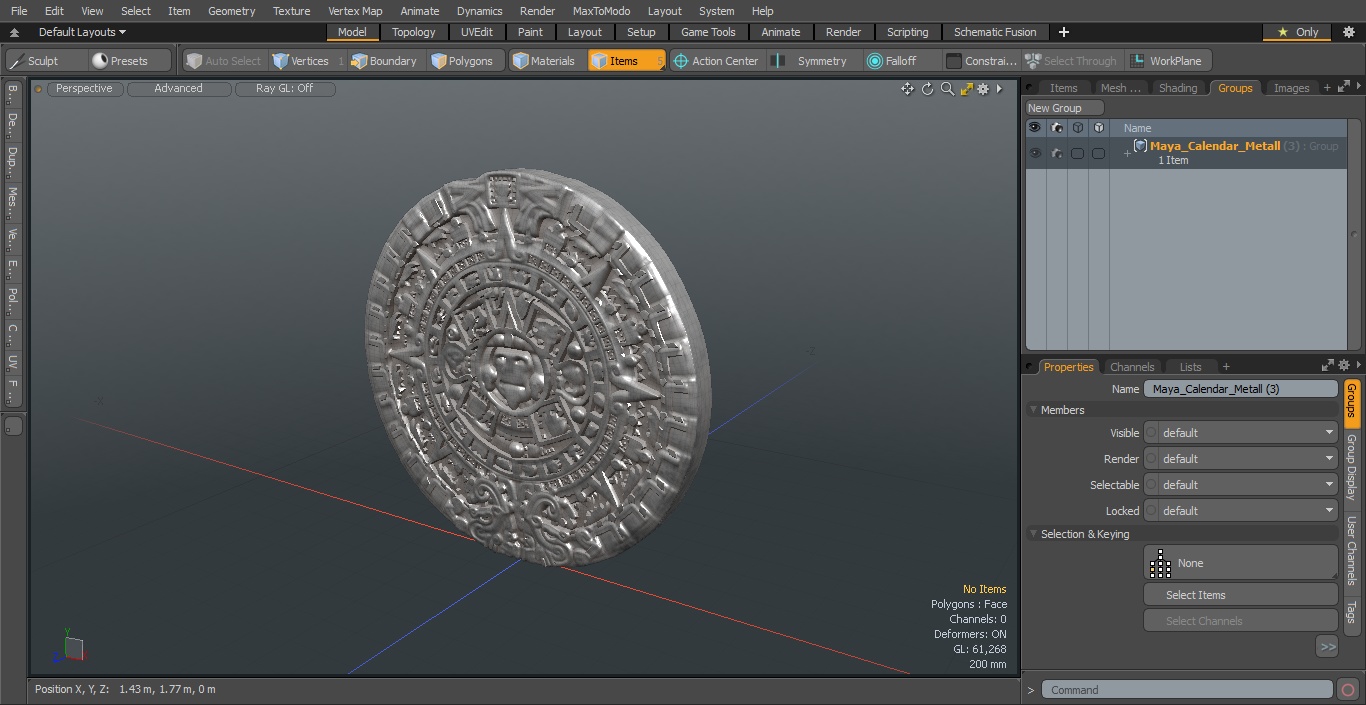The height and width of the screenshot is (705, 1366).
Task: Maximize the viewport with the yellow arrows icon
Action: coord(966,89)
